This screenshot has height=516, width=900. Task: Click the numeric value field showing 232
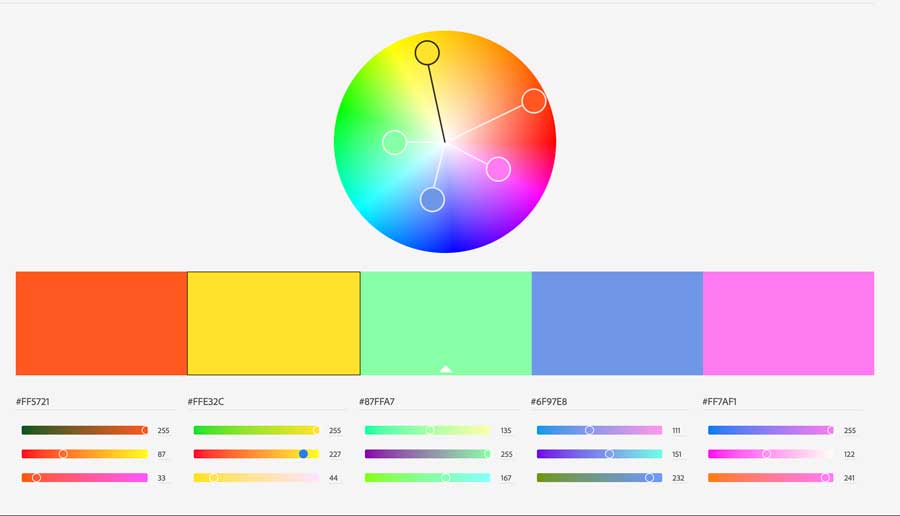678,478
